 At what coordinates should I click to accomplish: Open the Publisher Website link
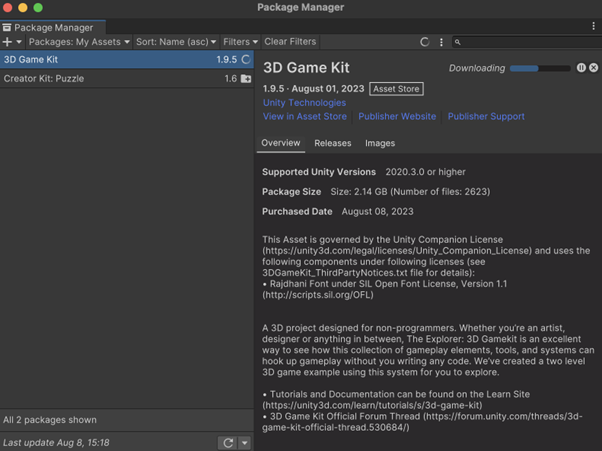pos(397,116)
